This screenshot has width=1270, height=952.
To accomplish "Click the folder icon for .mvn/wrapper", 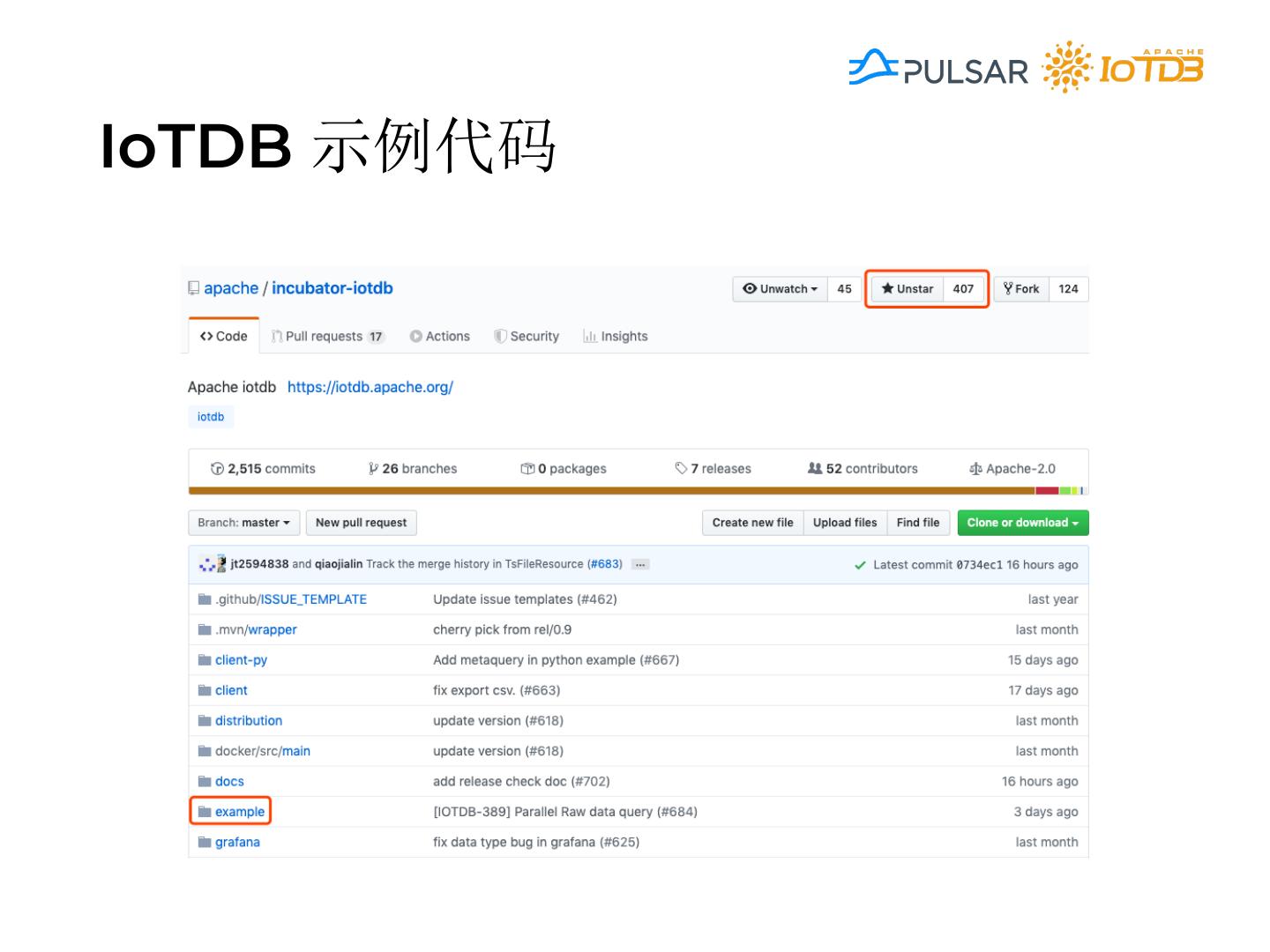I will coord(205,629).
